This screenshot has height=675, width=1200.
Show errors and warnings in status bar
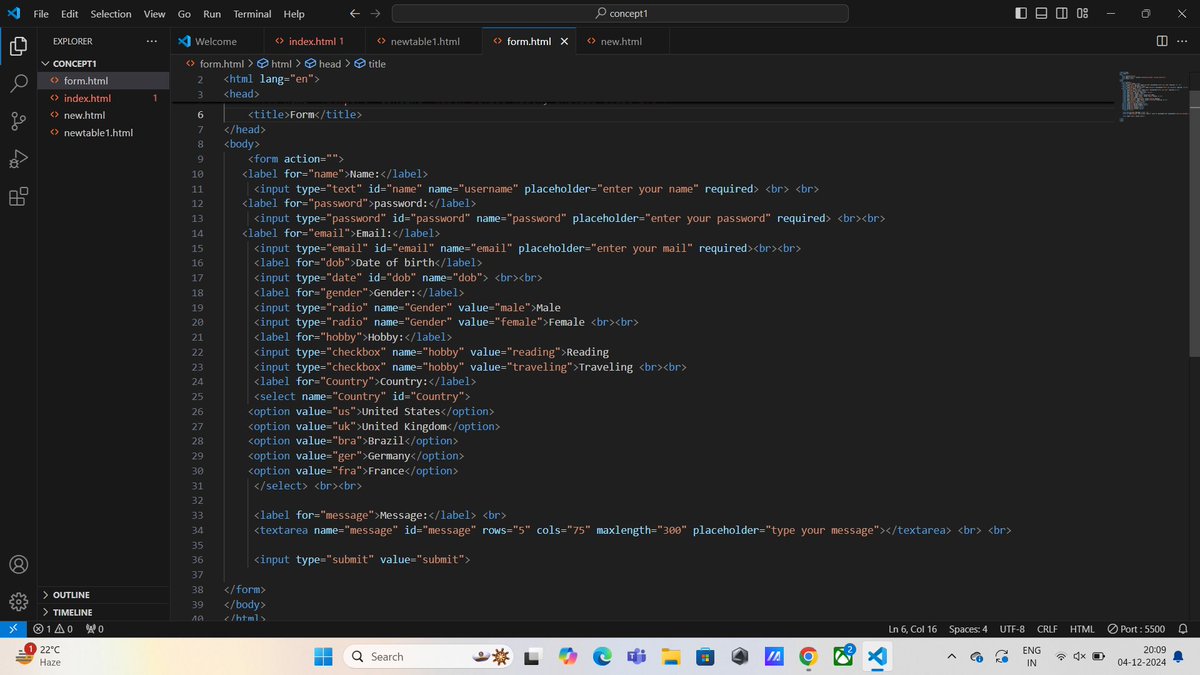tap(54, 629)
